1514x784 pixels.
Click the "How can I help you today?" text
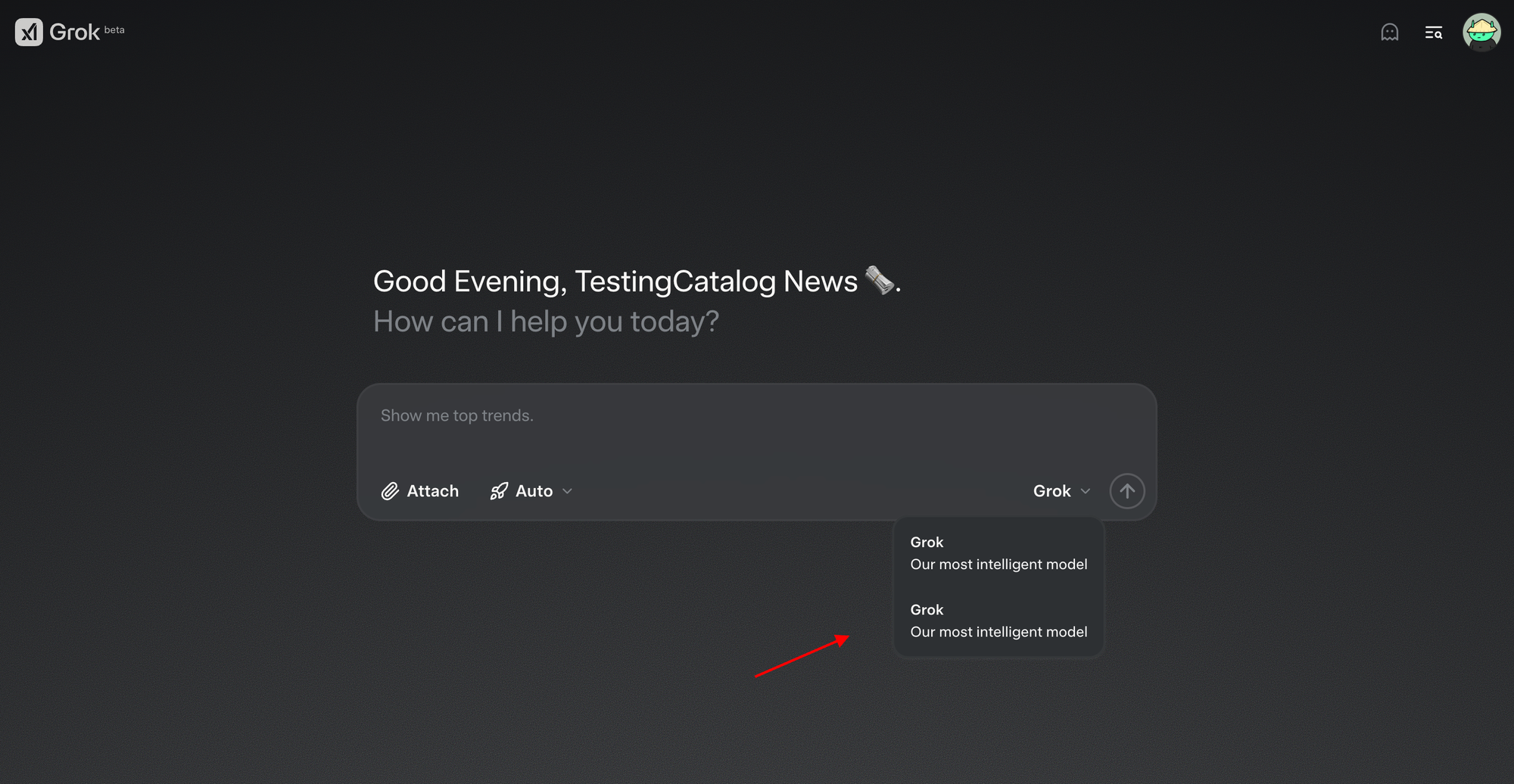(546, 322)
